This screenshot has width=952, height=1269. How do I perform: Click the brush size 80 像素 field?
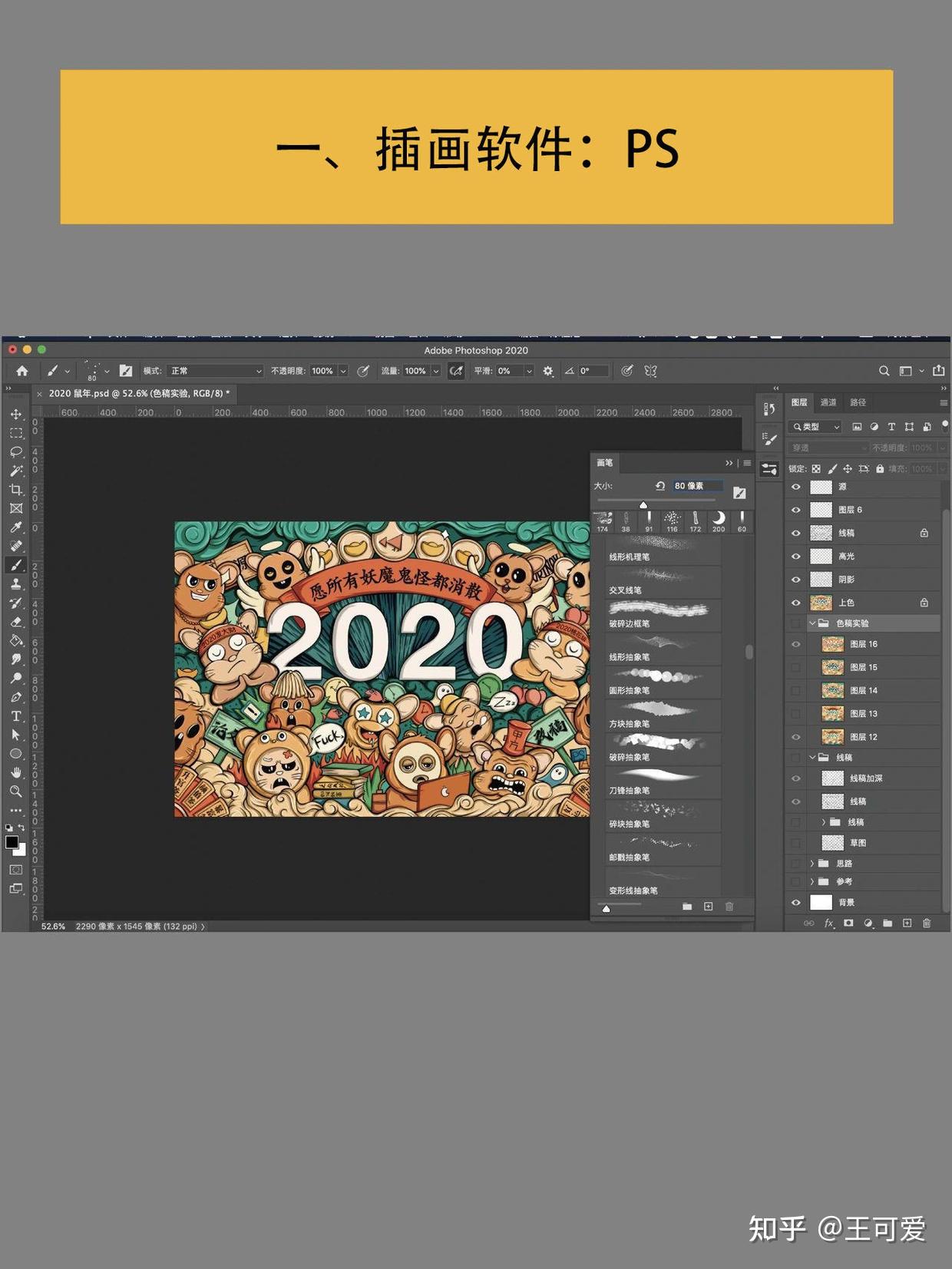point(697,486)
